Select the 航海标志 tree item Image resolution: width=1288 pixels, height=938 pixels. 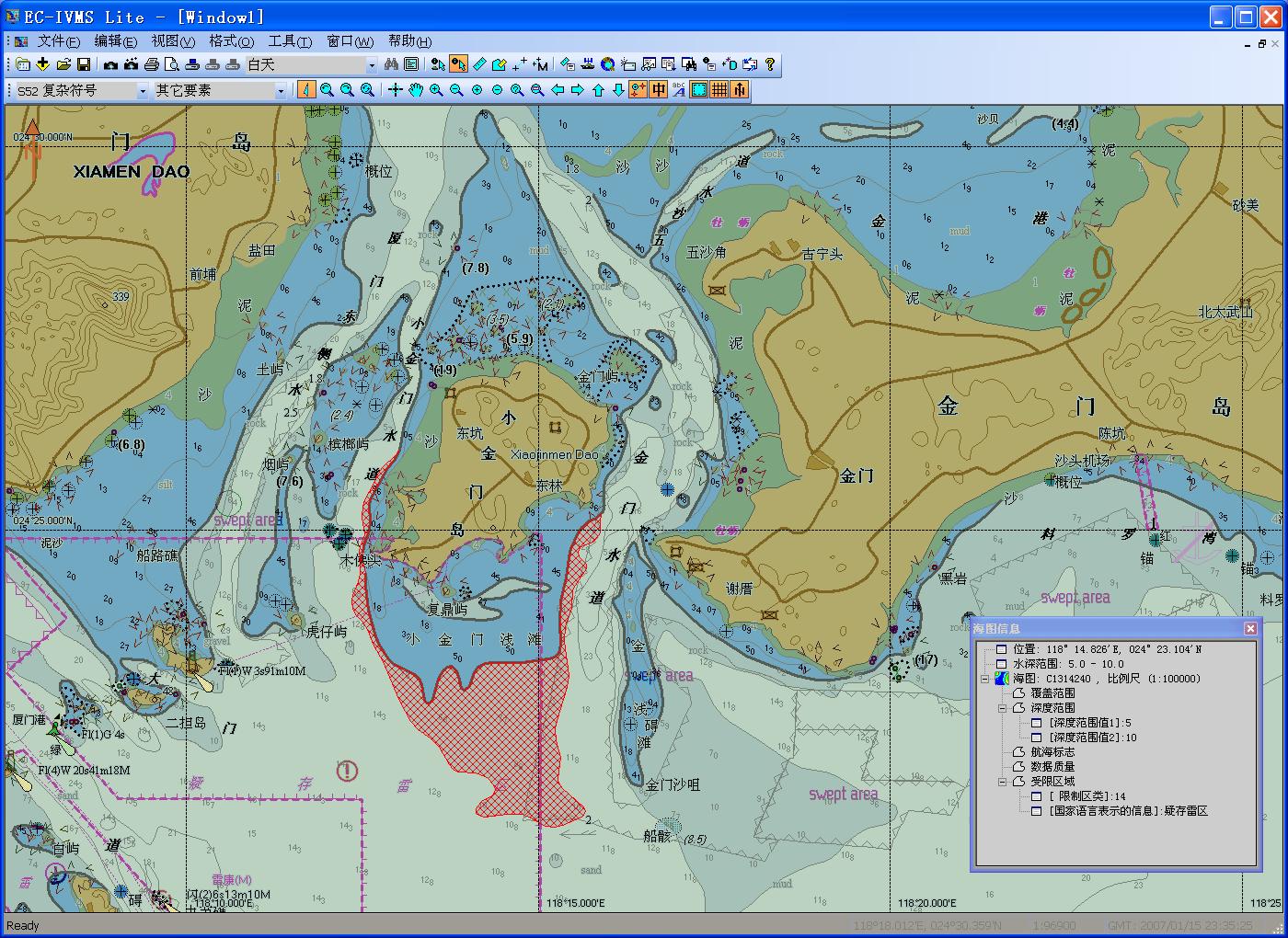[x=1052, y=752]
